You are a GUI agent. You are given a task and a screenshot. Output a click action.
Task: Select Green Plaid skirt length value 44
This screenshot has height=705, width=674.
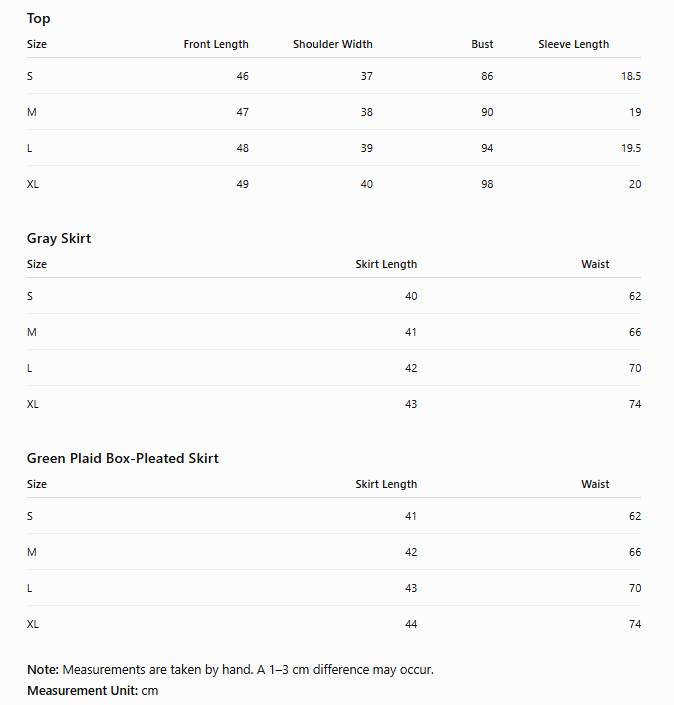pos(411,624)
